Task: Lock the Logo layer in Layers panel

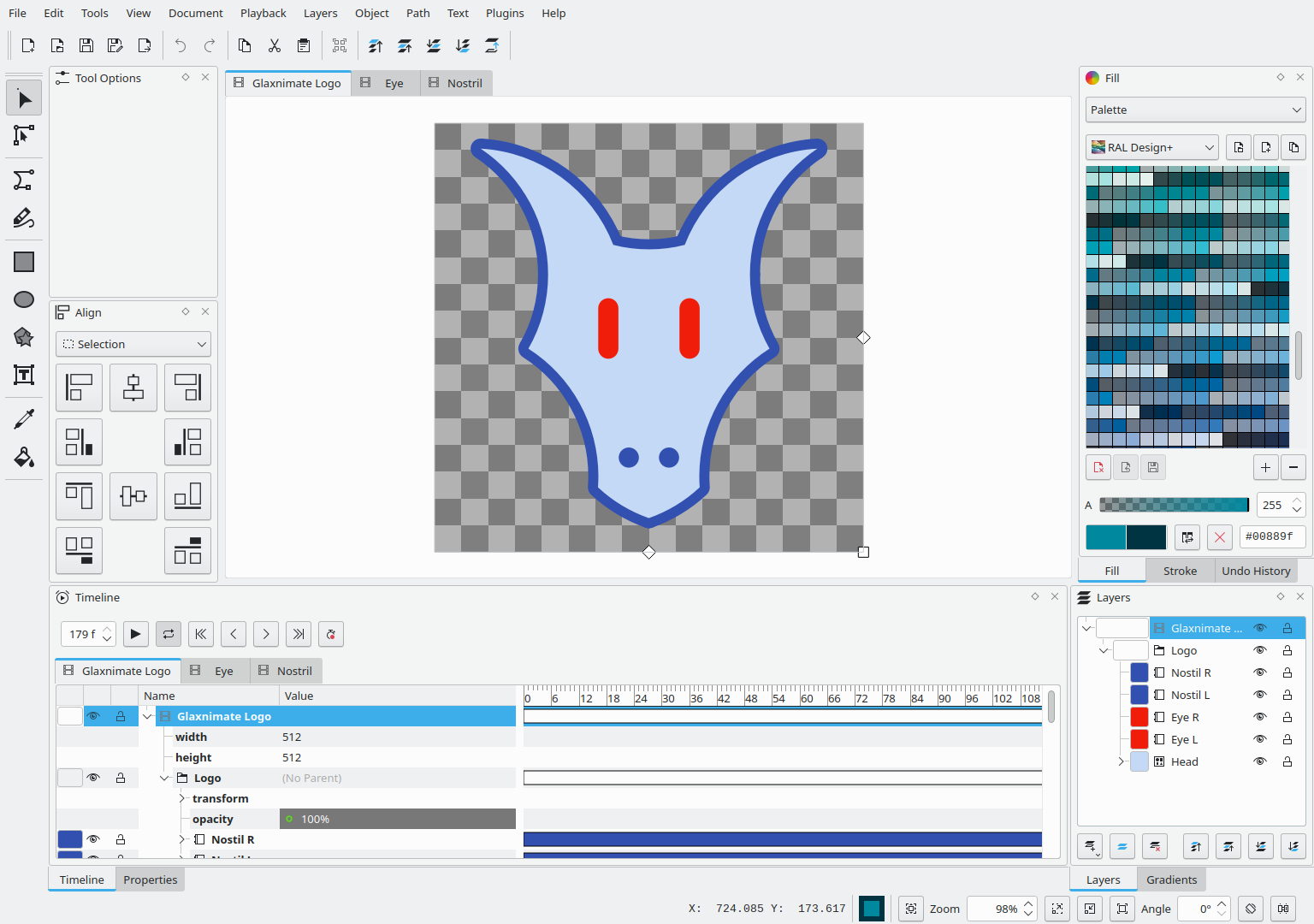Action: pos(1287,650)
